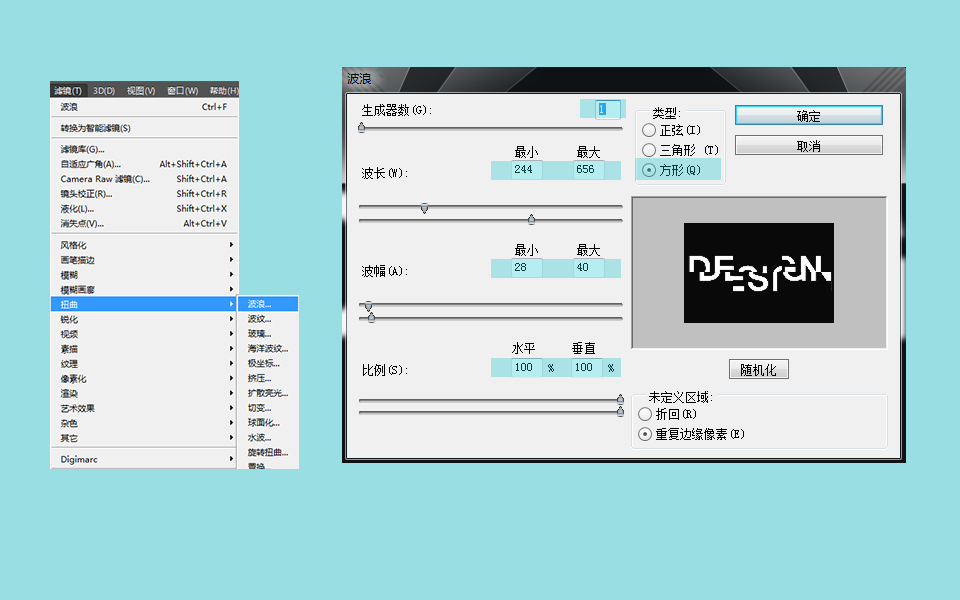Image resolution: width=960 pixels, height=600 pixels.
Task: Click the minimum wavelength slider handle
Action: coord(424,208)
